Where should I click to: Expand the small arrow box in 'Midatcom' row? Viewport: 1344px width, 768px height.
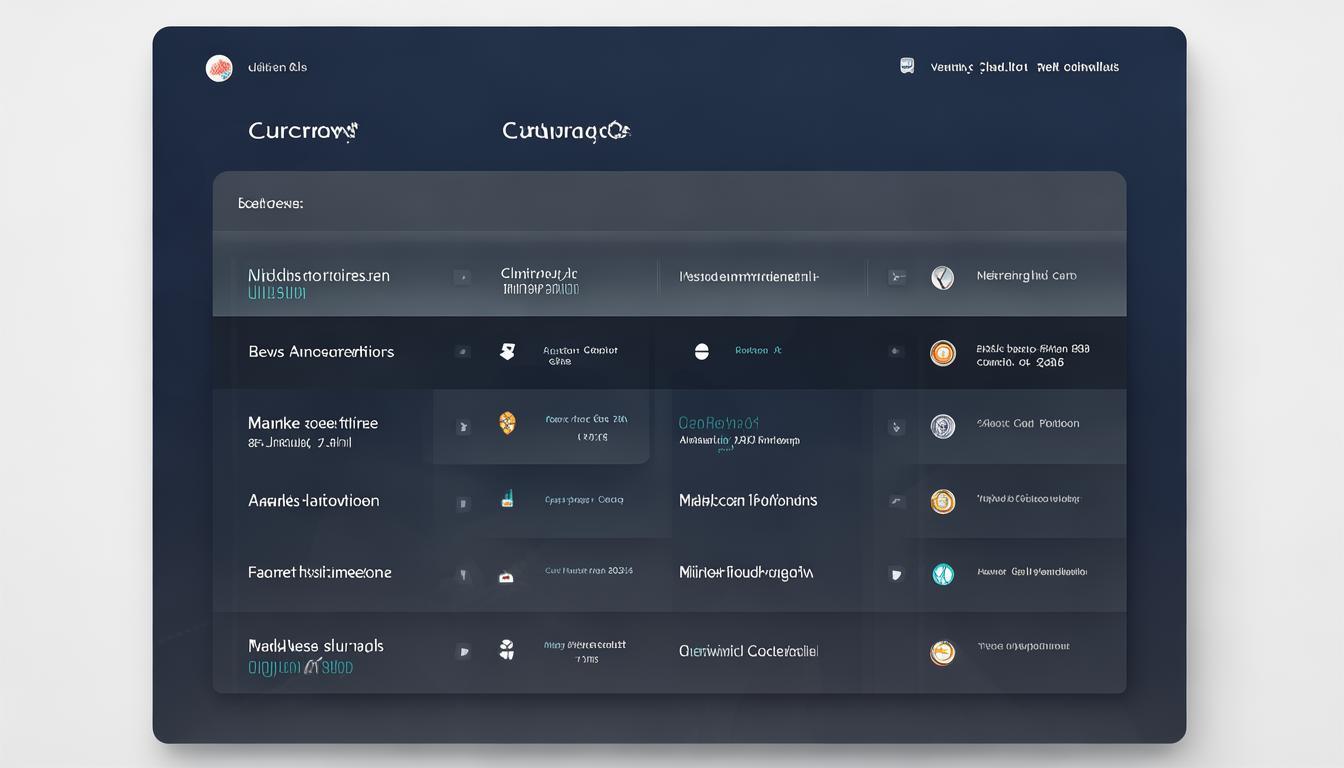click(896, 502)
